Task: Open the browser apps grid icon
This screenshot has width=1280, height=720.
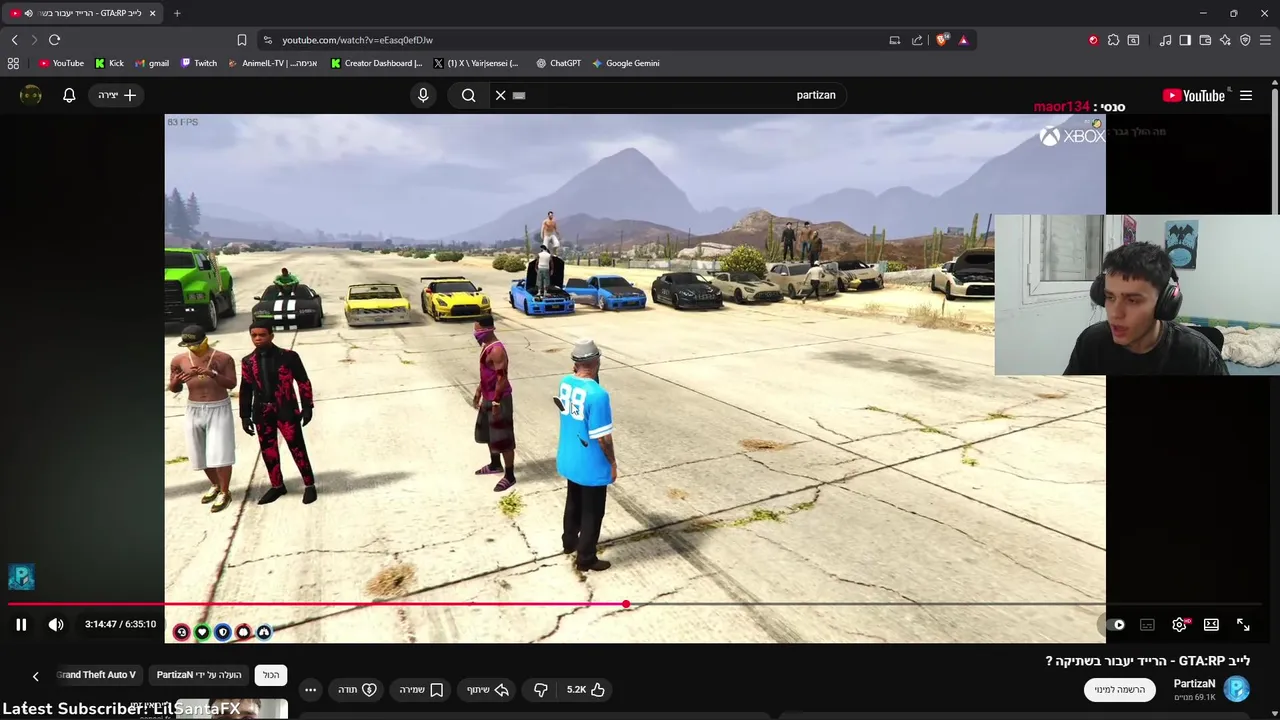Action: pos(13,63)
